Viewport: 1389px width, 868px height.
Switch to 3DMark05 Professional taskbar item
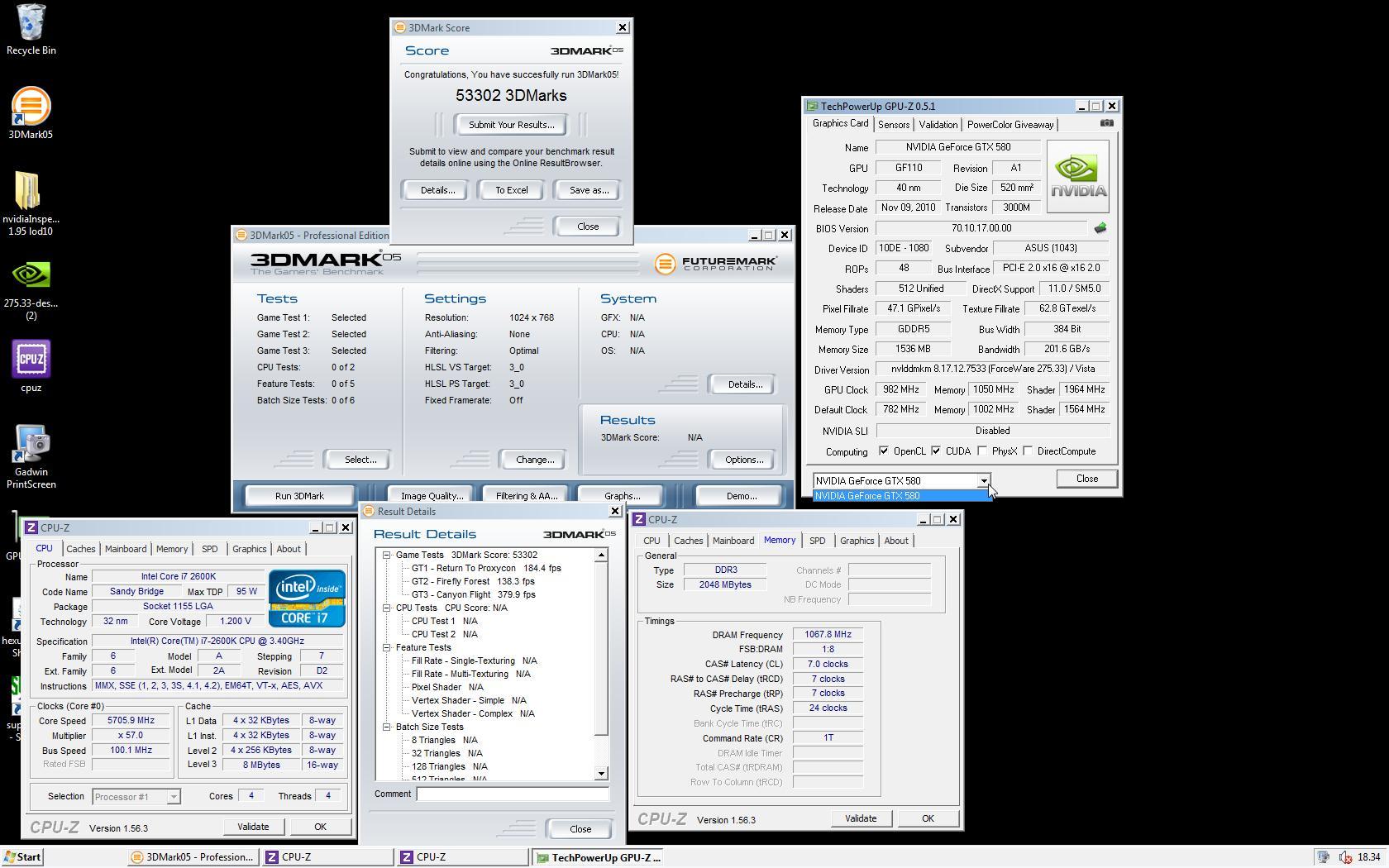click(x=193, y=857)
